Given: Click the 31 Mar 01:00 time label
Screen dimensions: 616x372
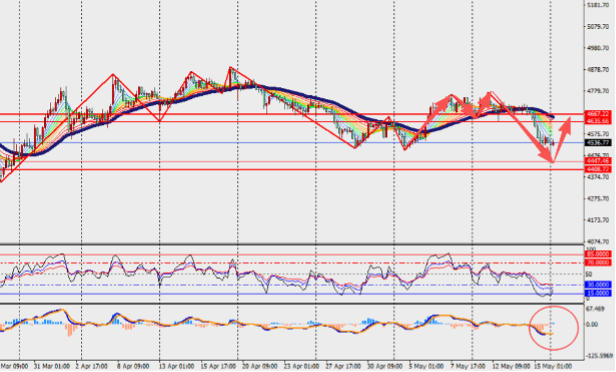Looking at the screenshot, I should pos(52,366).
